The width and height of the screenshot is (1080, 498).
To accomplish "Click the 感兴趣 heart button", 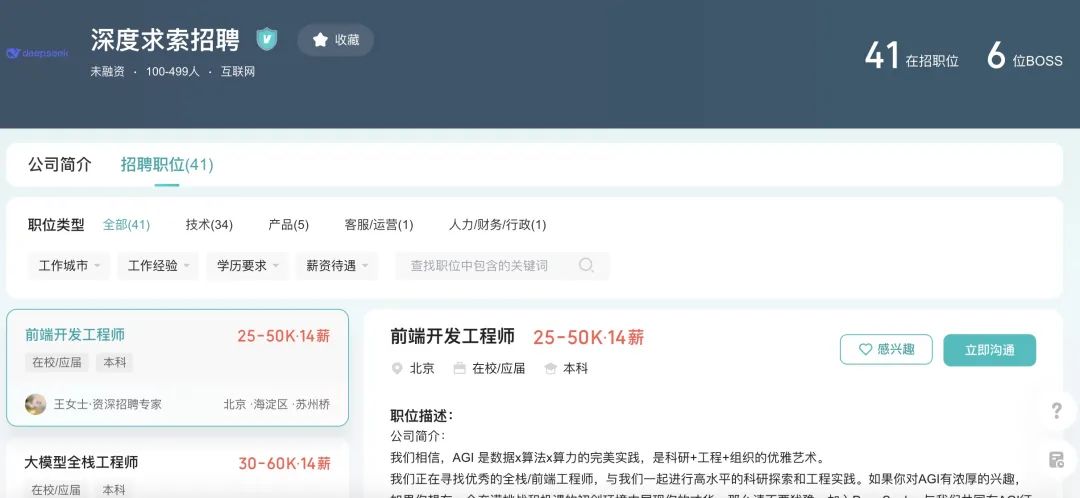I will pos(886,350).
